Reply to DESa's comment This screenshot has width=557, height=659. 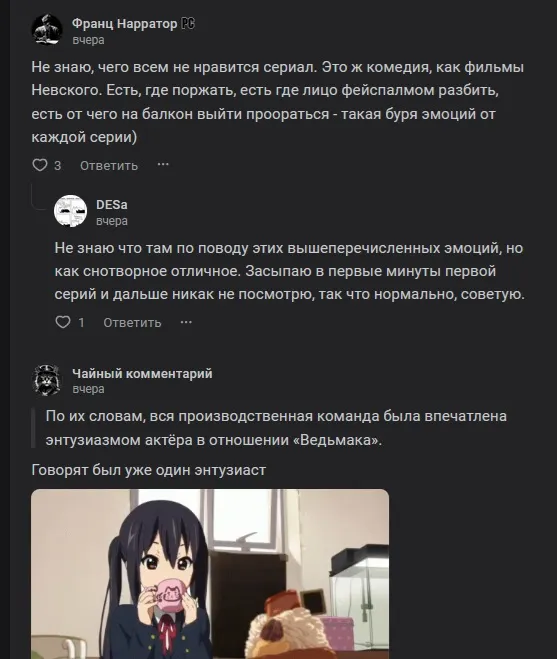point(132,323)
